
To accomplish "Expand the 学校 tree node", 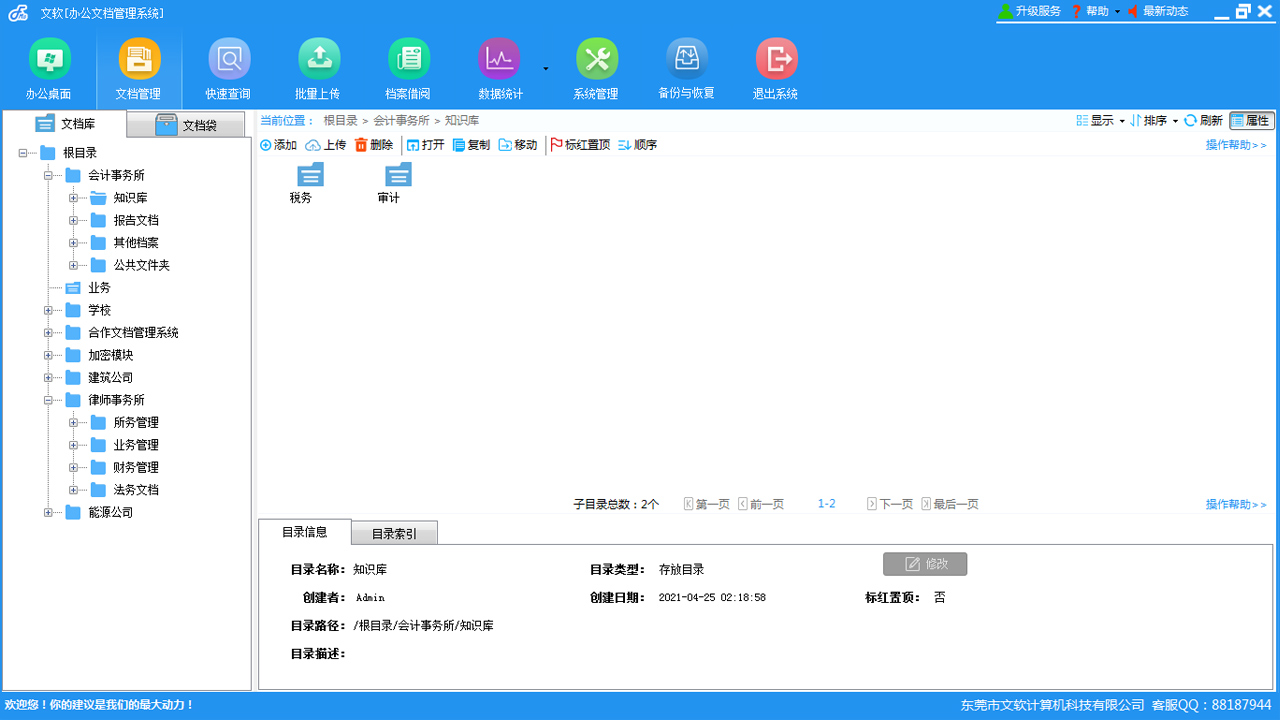I will coord(49,310).
